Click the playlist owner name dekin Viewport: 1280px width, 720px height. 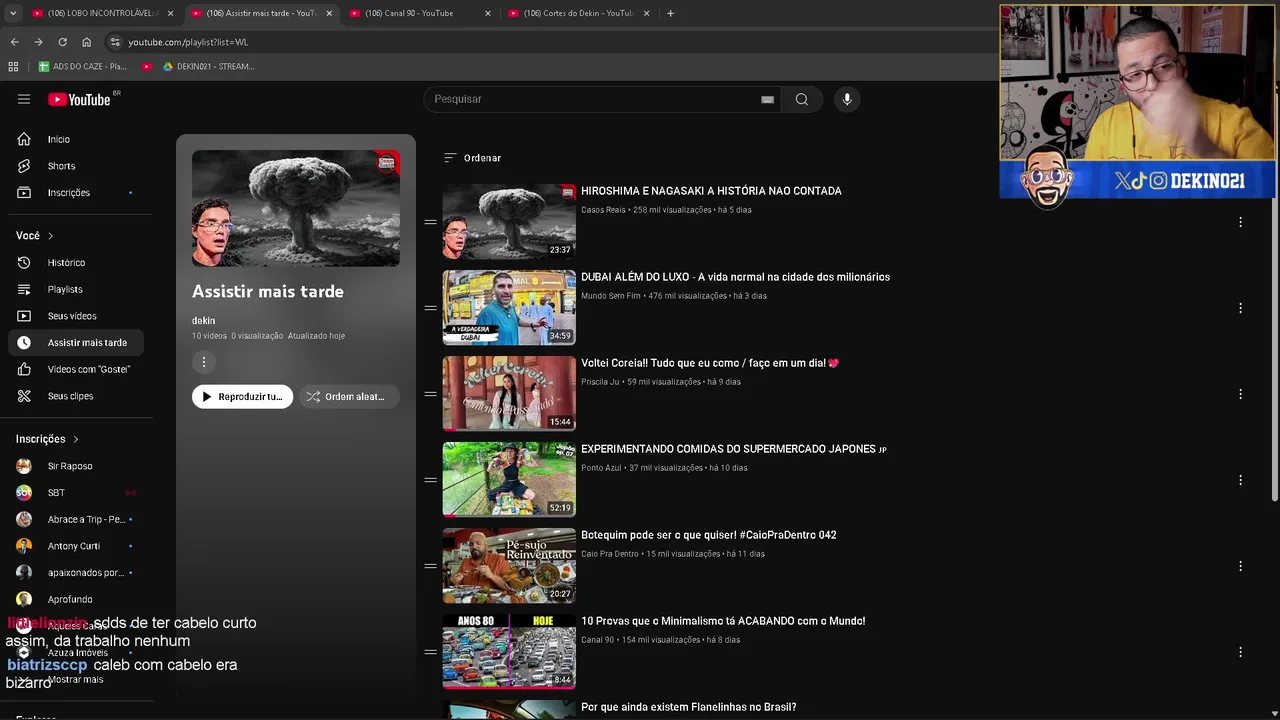(203, 321)
